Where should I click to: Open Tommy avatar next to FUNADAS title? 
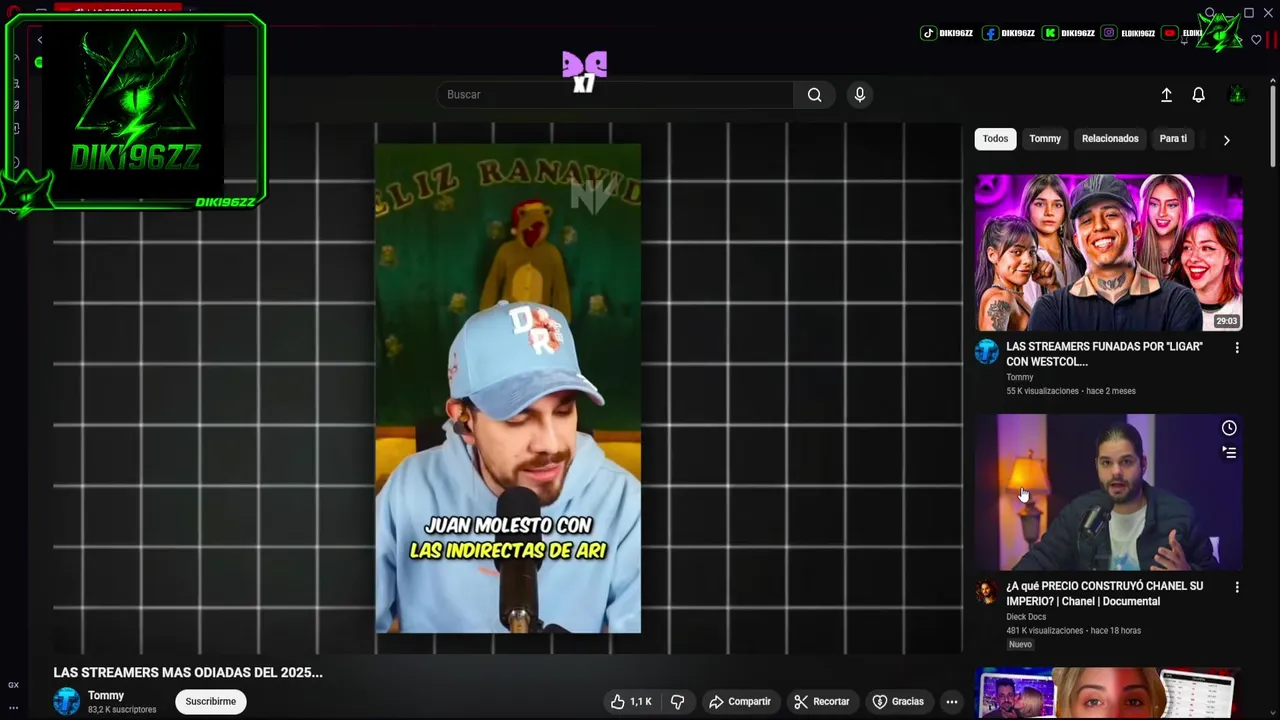[987, 351]
